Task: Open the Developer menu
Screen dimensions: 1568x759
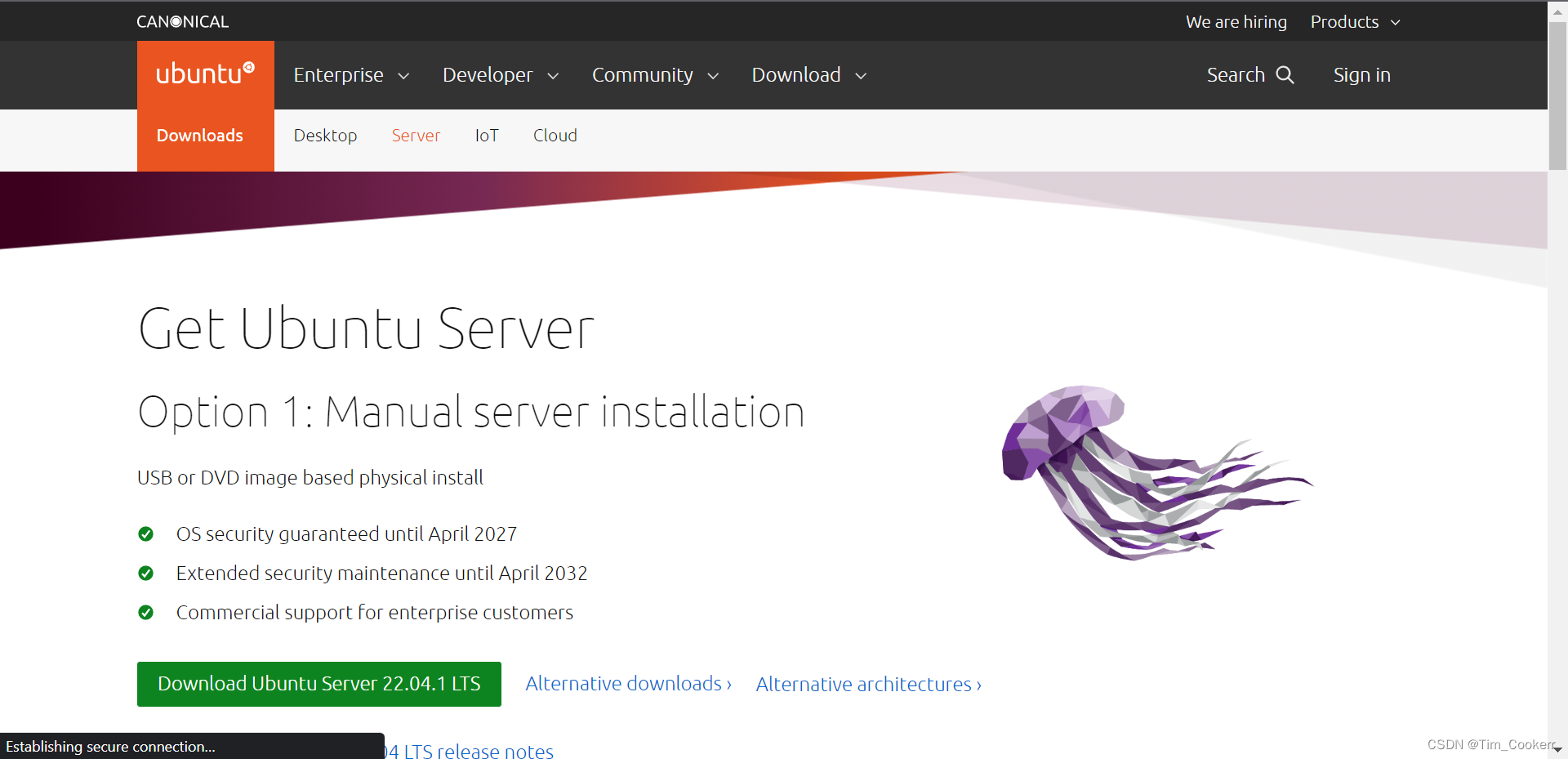Action: pyautogui.click(x=501, y=75)
